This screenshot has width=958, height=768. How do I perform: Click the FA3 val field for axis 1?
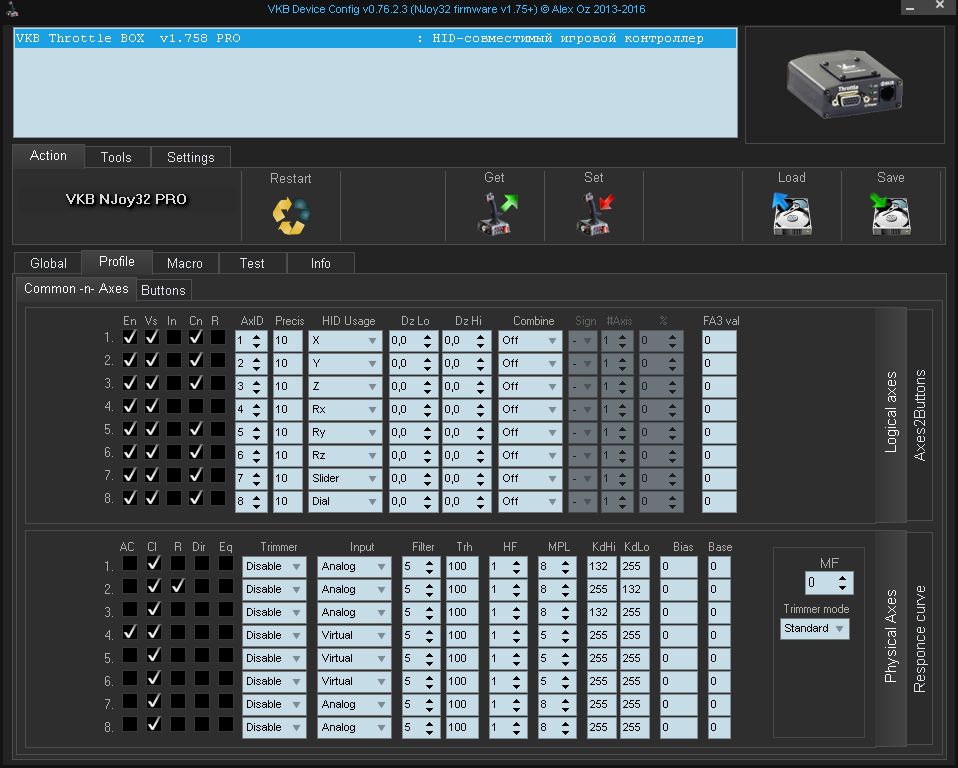[718, 340]
